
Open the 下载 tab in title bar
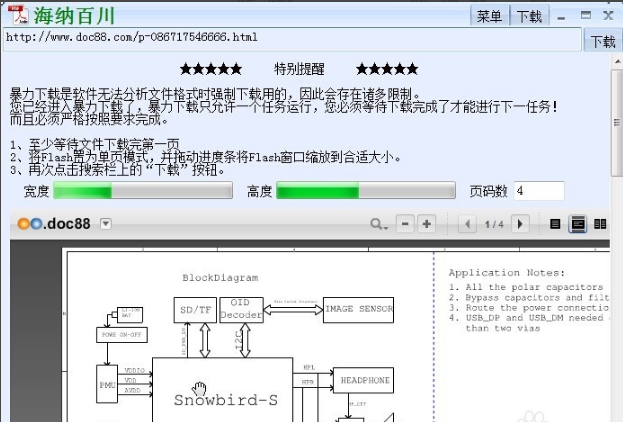(x=529, y=16)
